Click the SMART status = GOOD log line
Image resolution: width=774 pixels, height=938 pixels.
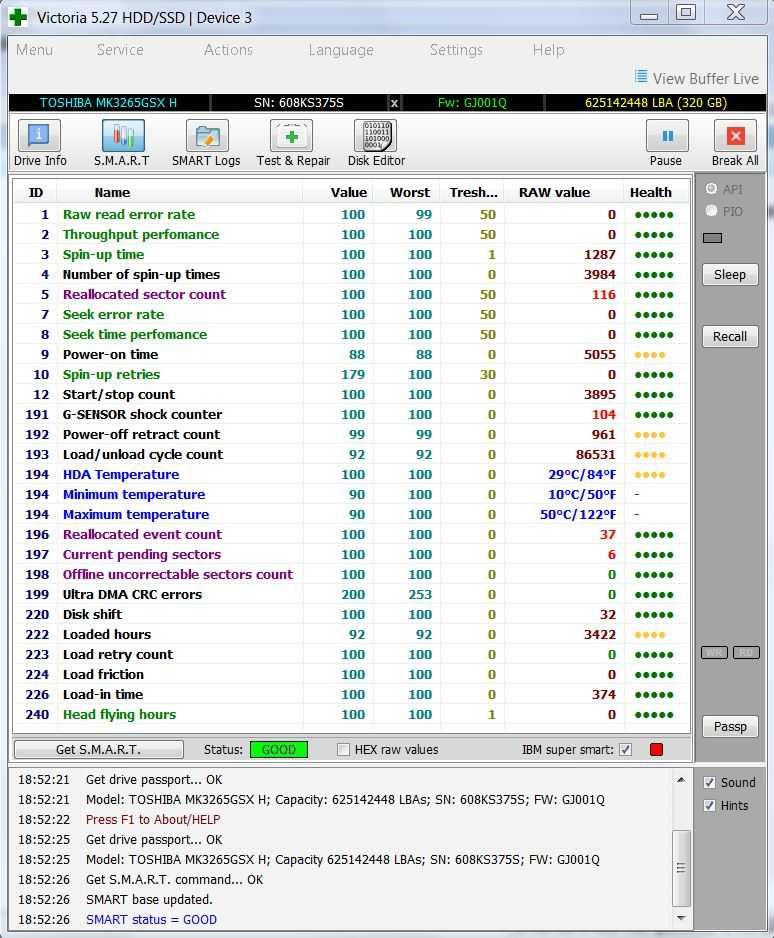click(x=151, y=919)
